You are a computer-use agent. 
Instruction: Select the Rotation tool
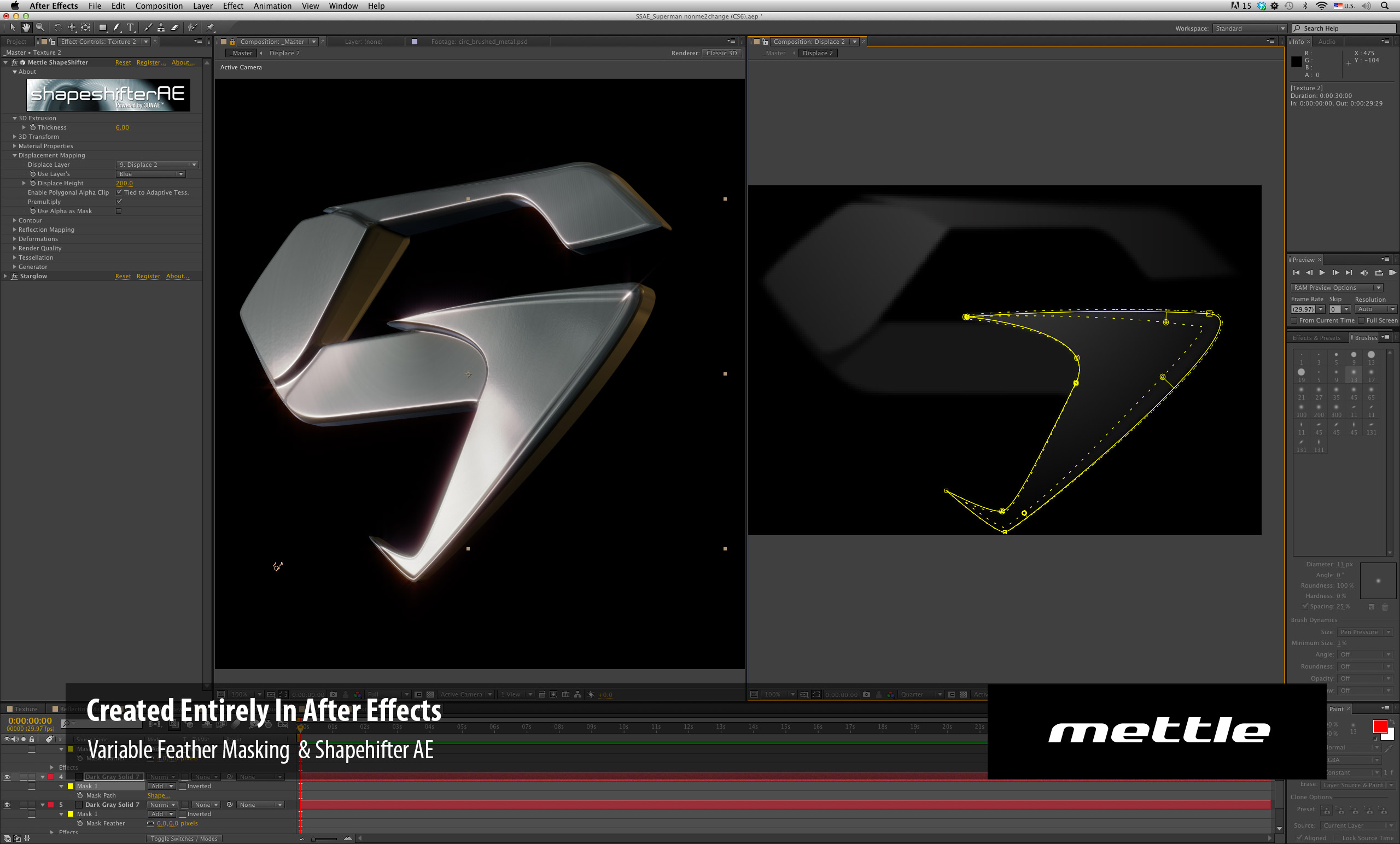pyautogui.click(x=57, y=27)
